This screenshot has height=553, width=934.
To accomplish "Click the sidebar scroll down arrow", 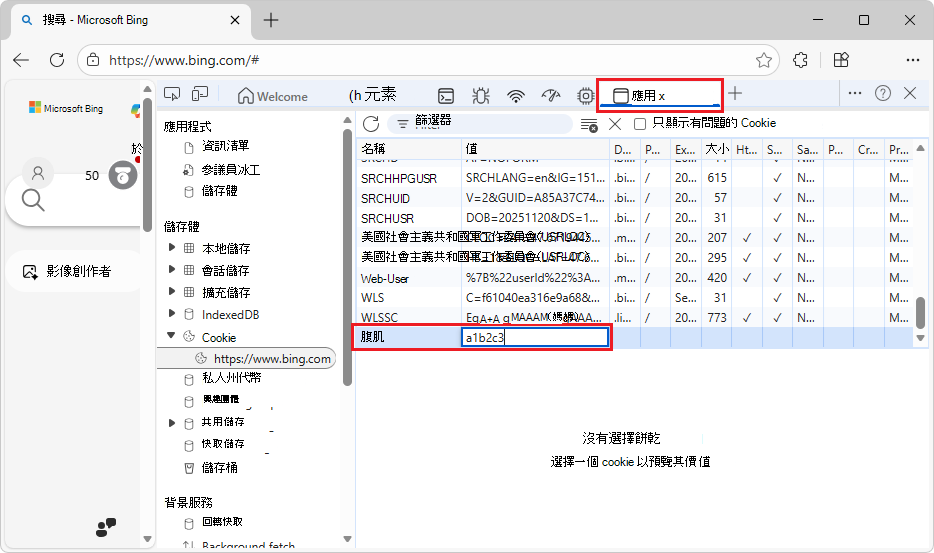I will click(x=347, y=539).
